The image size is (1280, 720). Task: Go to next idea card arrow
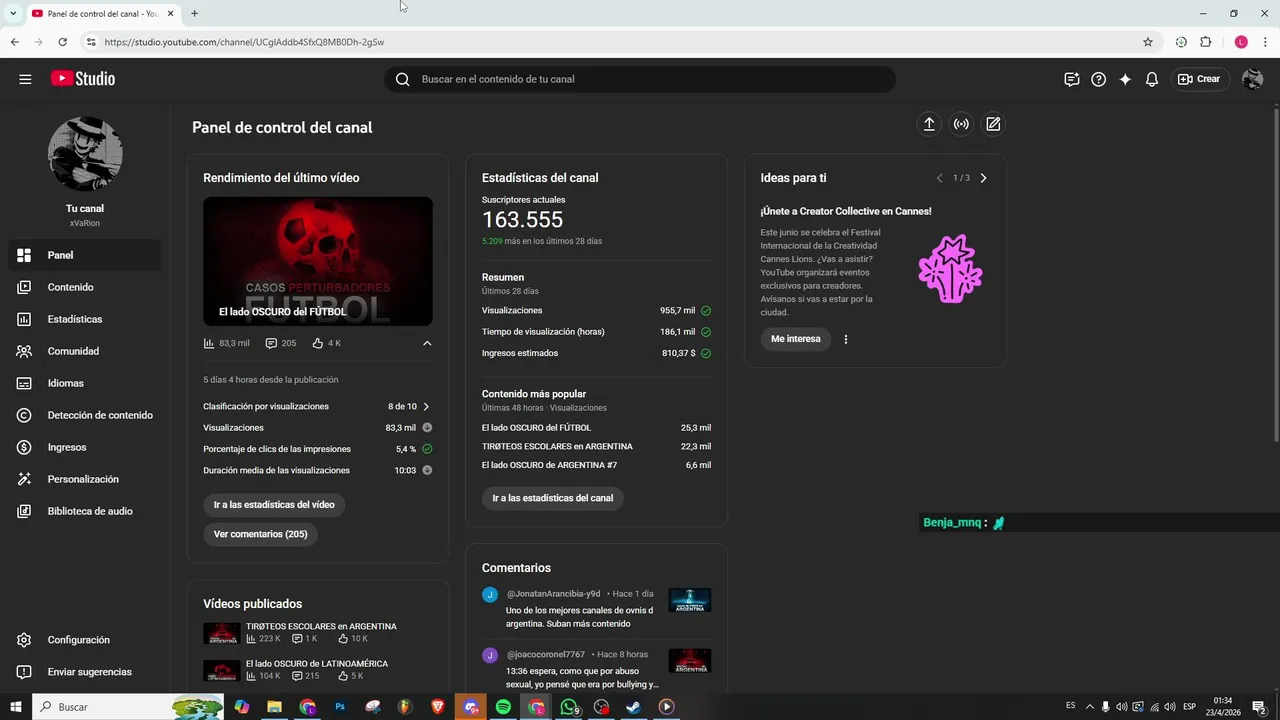coord(983,178)
